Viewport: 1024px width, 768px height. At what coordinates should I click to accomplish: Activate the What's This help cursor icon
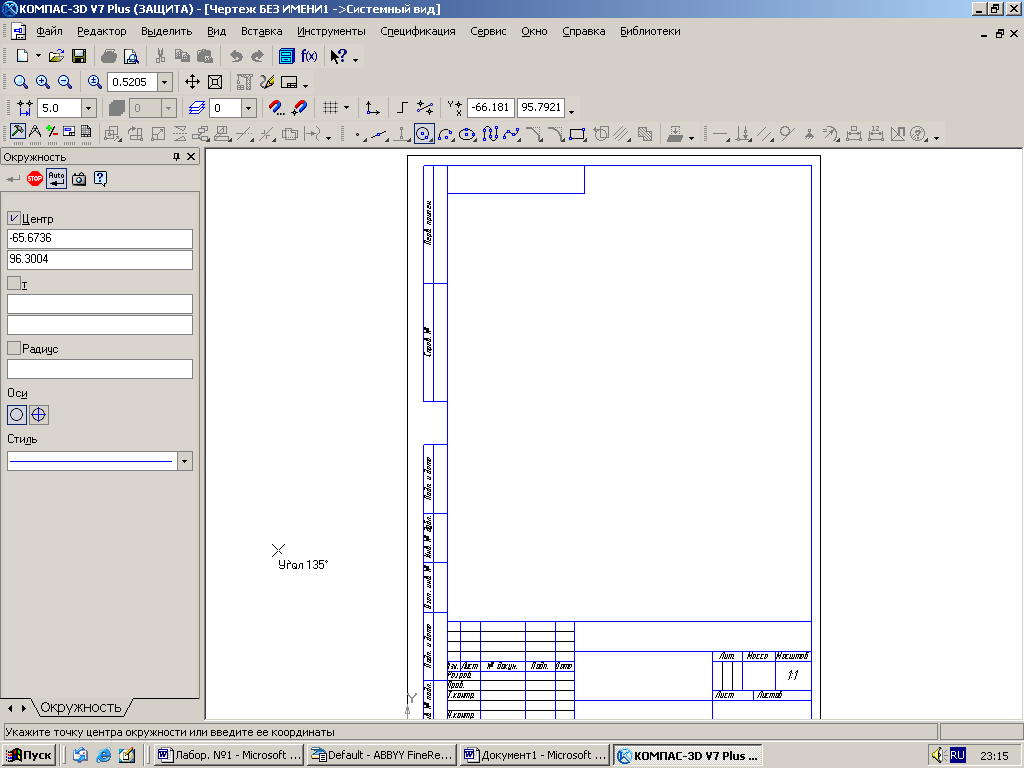(338, 56)
